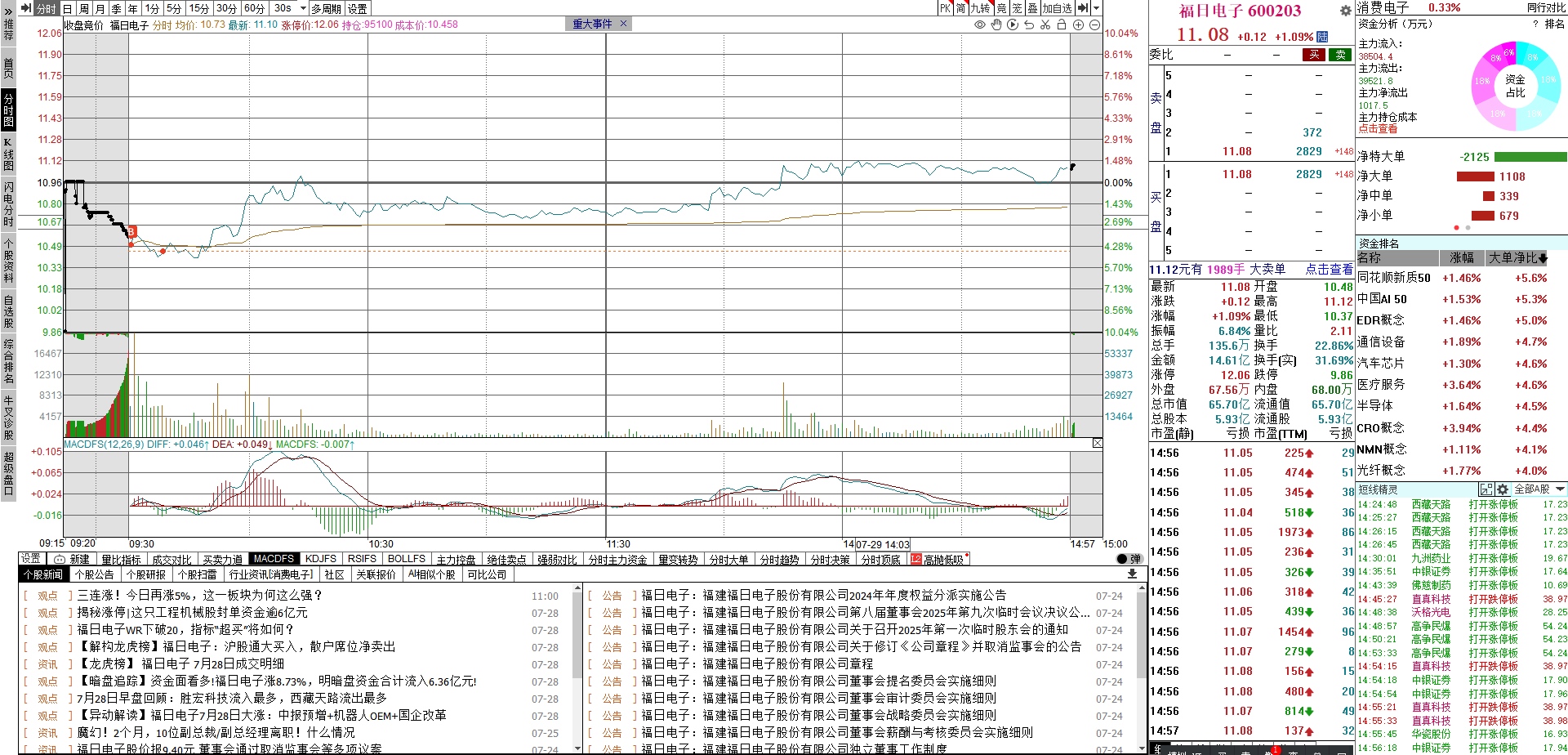
Task: Open the dropdown arrow right of 加自选
Action: click(x=1096, y=8)
